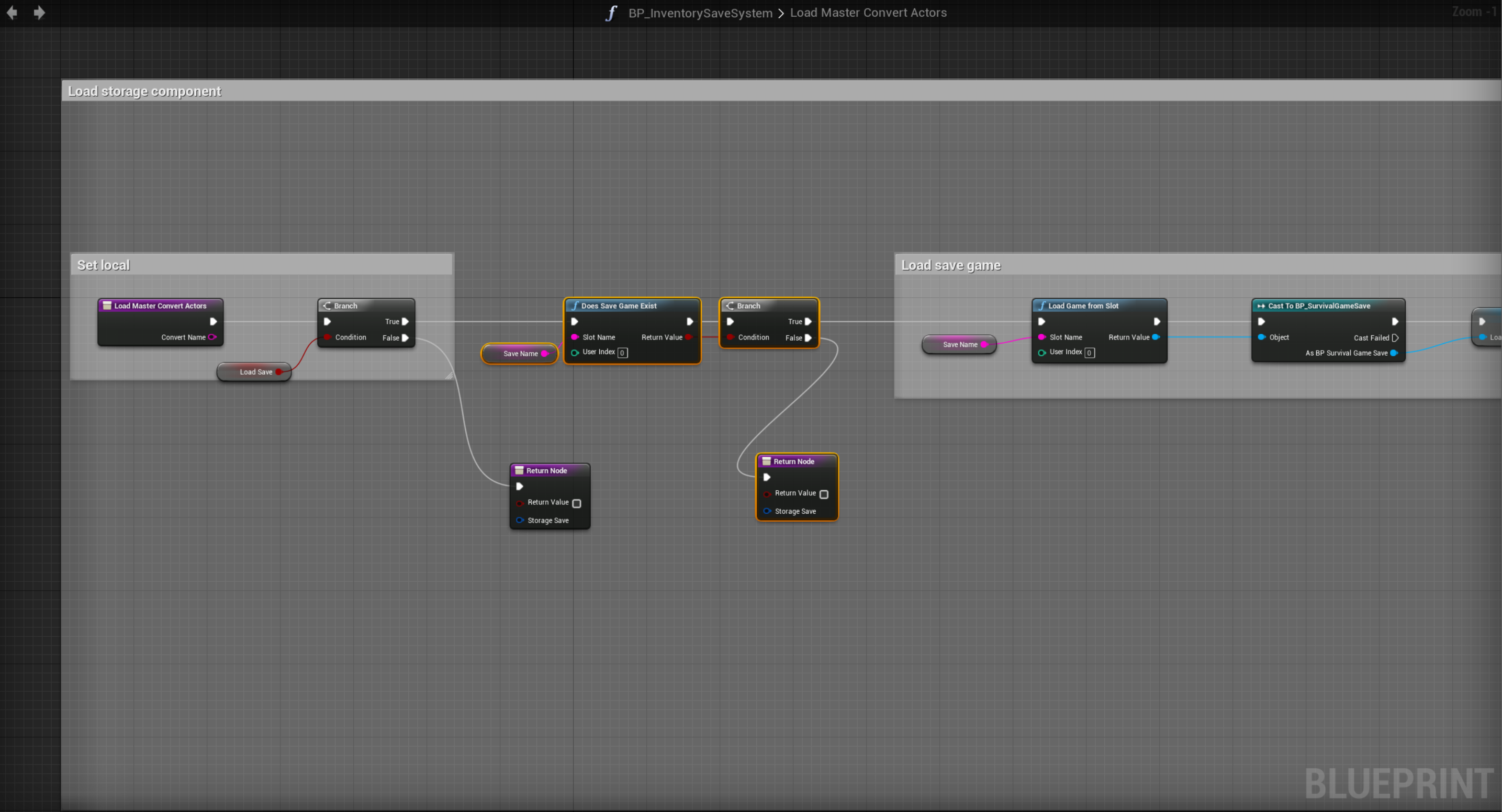Viewport: 1502px width, 812px height.
Task: Click Load Game from Slot Return Value pin
Action: [1156, 337]
